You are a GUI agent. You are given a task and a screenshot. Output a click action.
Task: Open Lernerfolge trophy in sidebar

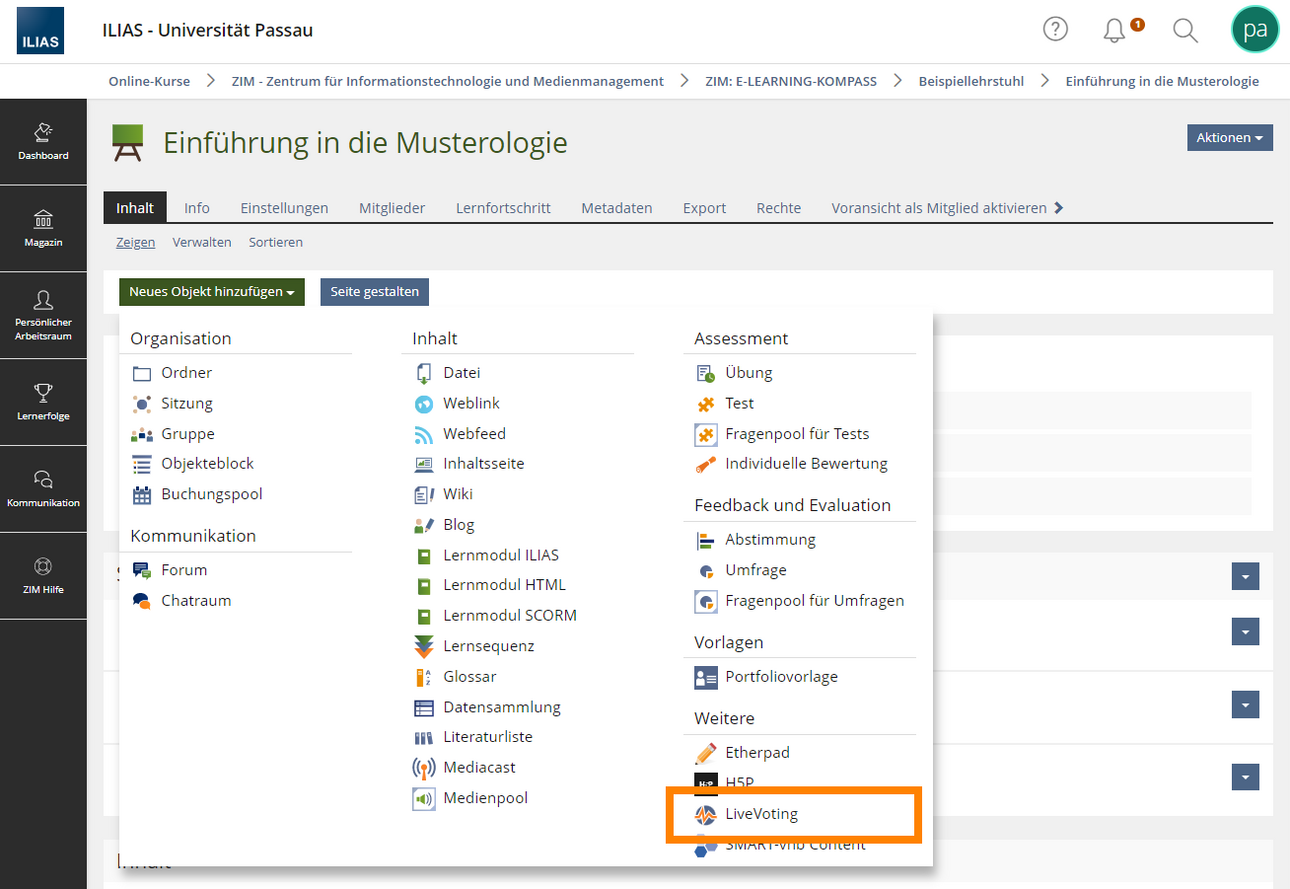click(43, 402)
